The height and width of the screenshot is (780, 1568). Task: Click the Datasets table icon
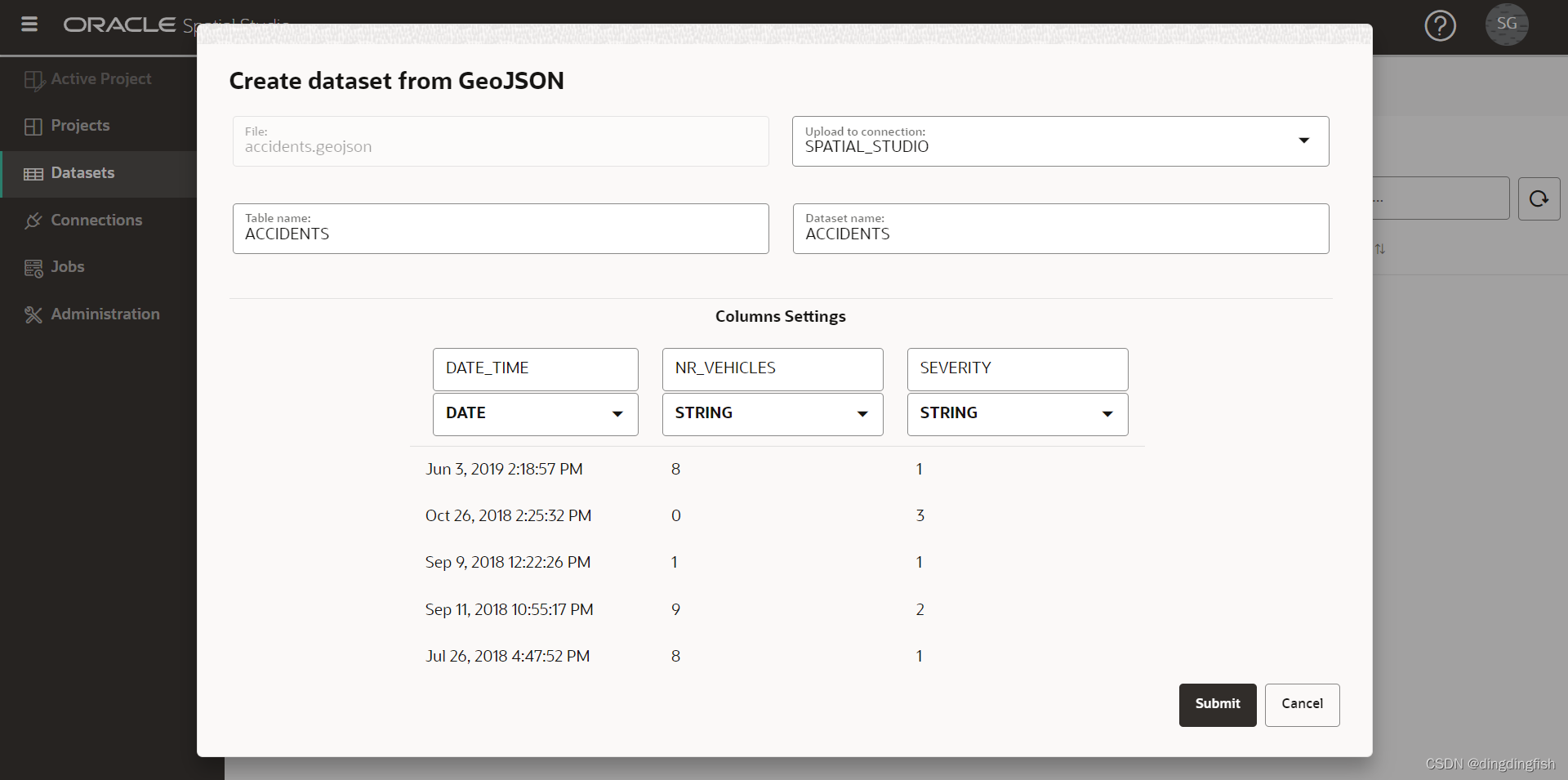point(33,174)
